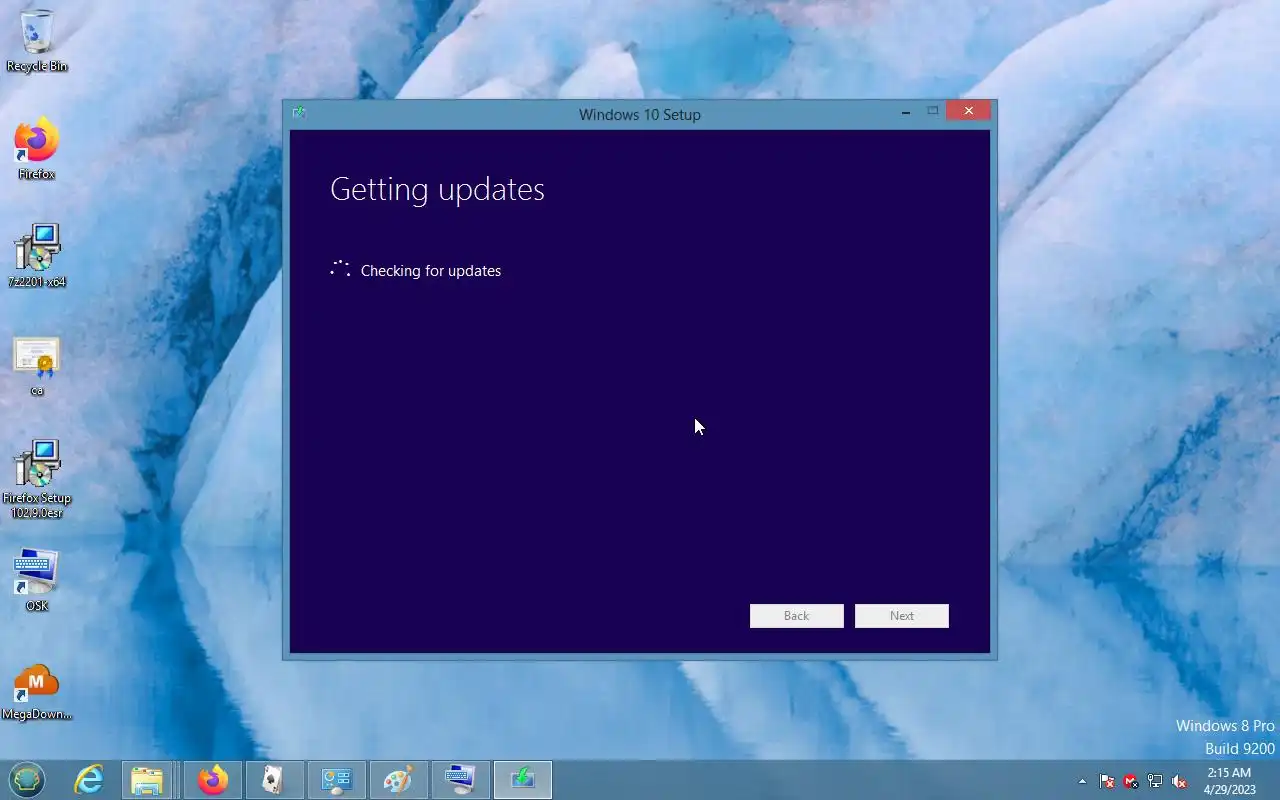Open the Action Center flag tray icon

1107,781
